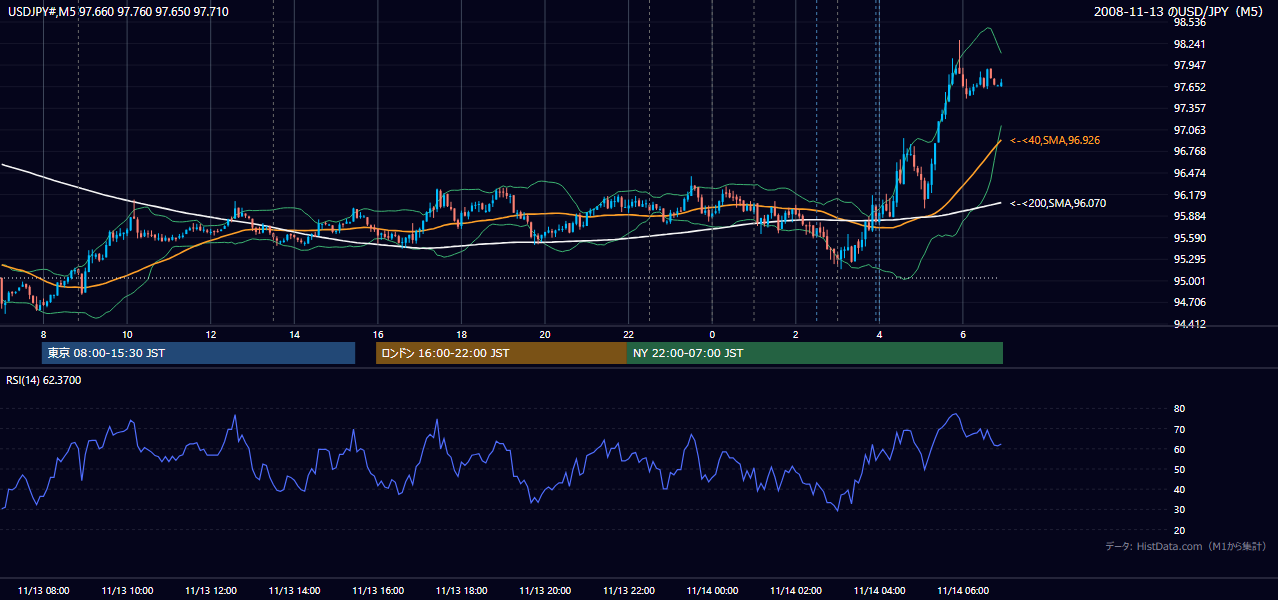Click the hour 20 tick on price chart axis
This screenshot has width=1278, height=600.
tap(545, 333)
